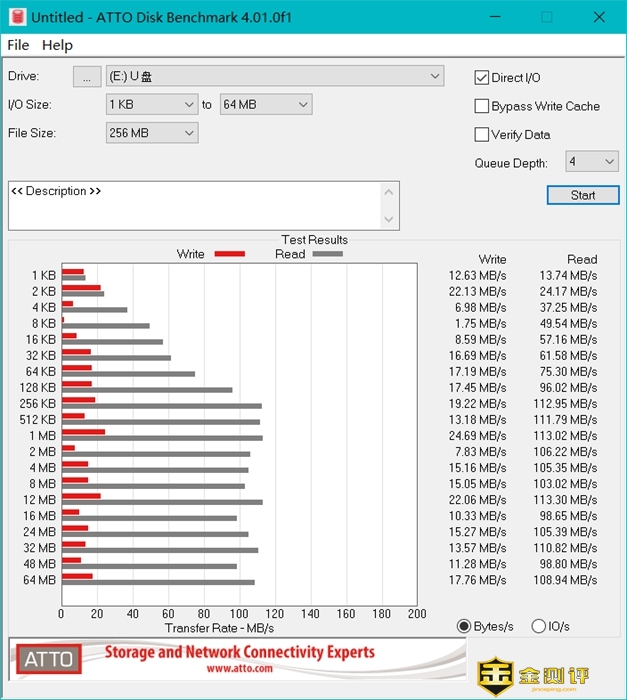The height and width of the screenshot is (700, 627).
Task: Click the browse drive ellipsis button
Action: tap(87, 76)
